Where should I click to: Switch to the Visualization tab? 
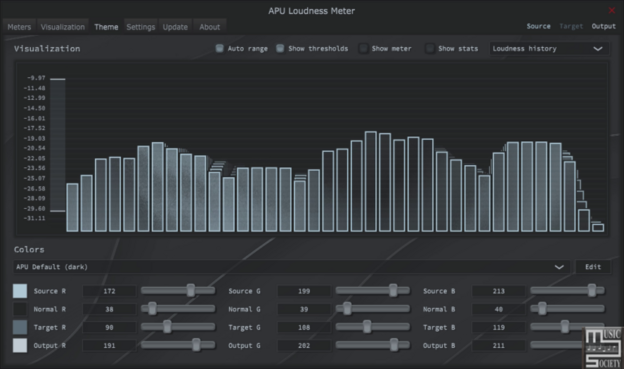(62, 27)
